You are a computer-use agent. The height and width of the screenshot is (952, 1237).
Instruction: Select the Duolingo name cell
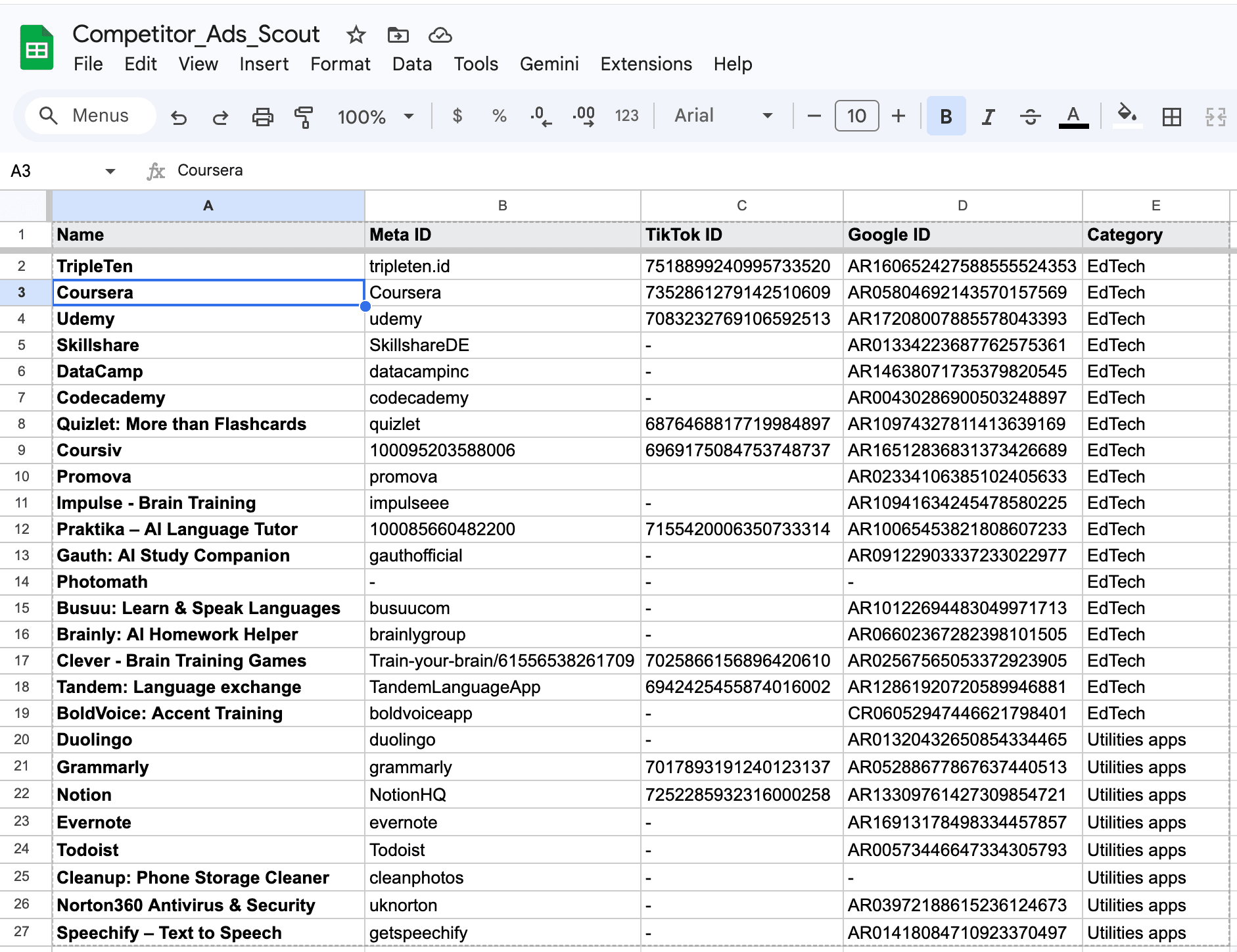208,740
